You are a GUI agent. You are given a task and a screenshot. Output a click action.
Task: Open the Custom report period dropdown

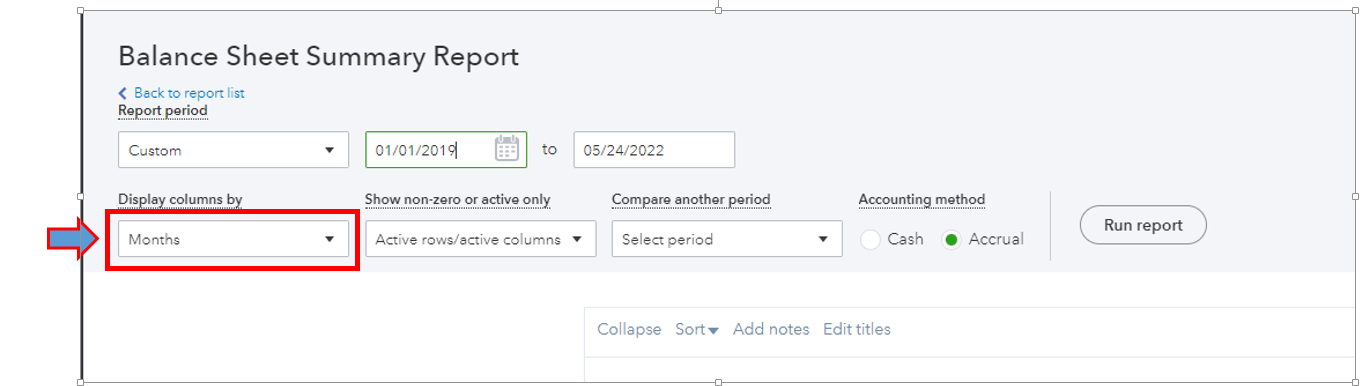[x=233, y=150]
